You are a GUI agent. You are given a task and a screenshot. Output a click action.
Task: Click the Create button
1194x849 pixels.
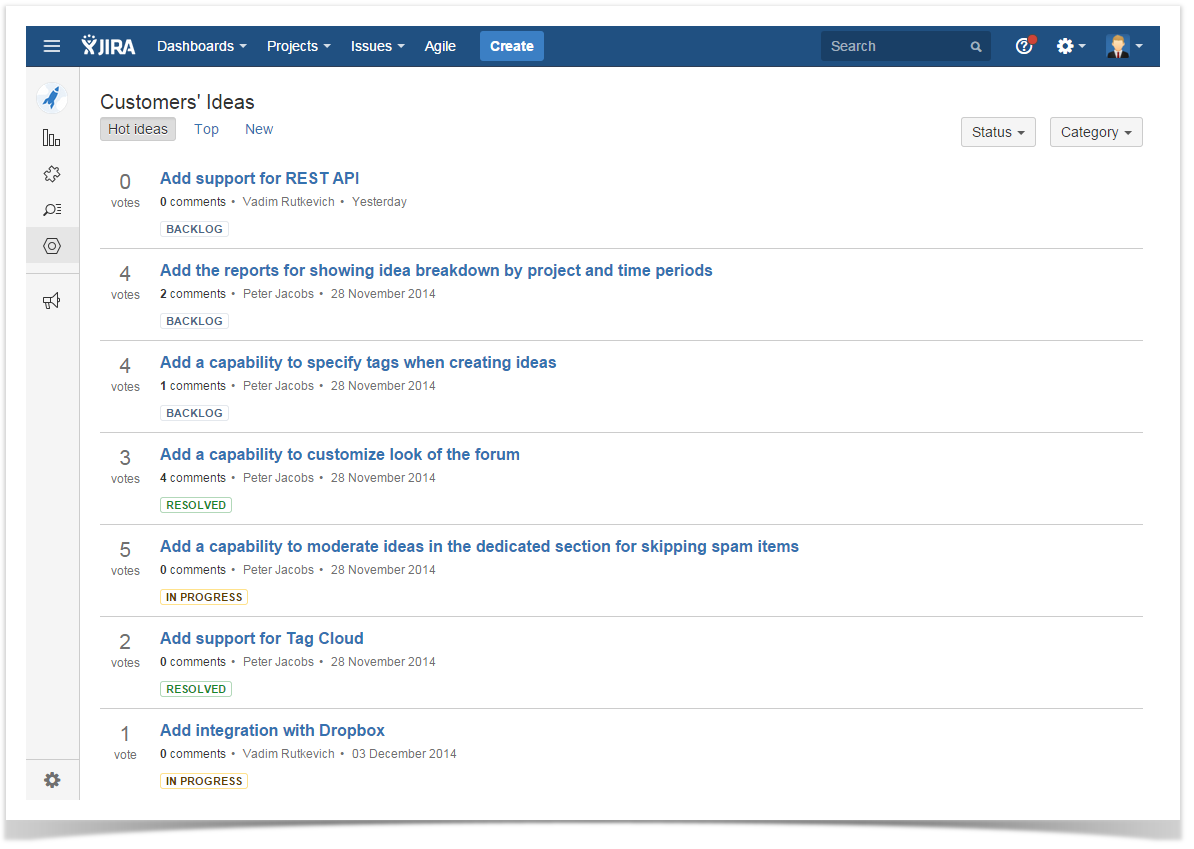(512, 46)
